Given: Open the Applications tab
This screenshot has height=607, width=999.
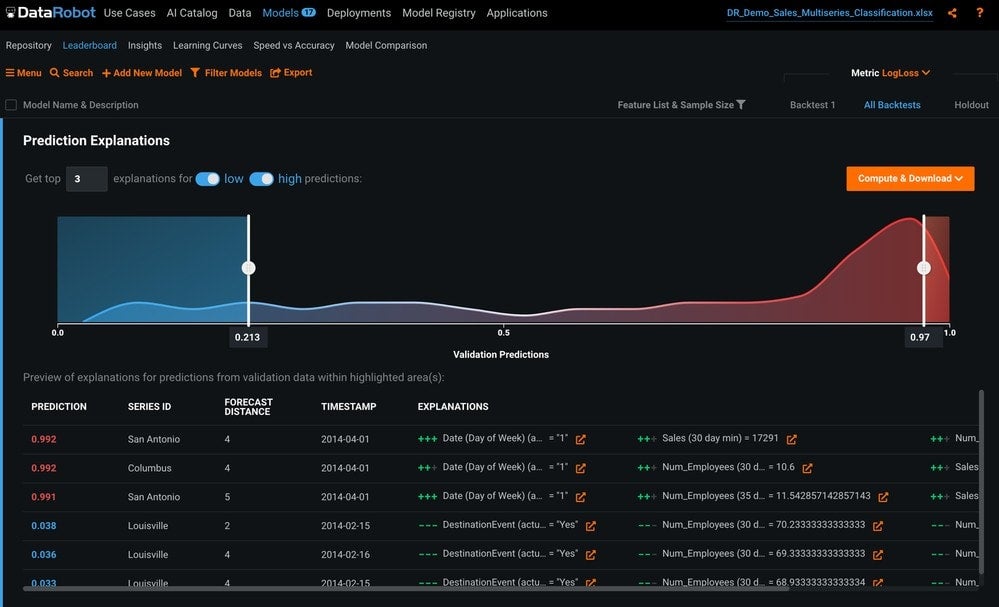Looking at the screenshot, I should click(517, 13).
